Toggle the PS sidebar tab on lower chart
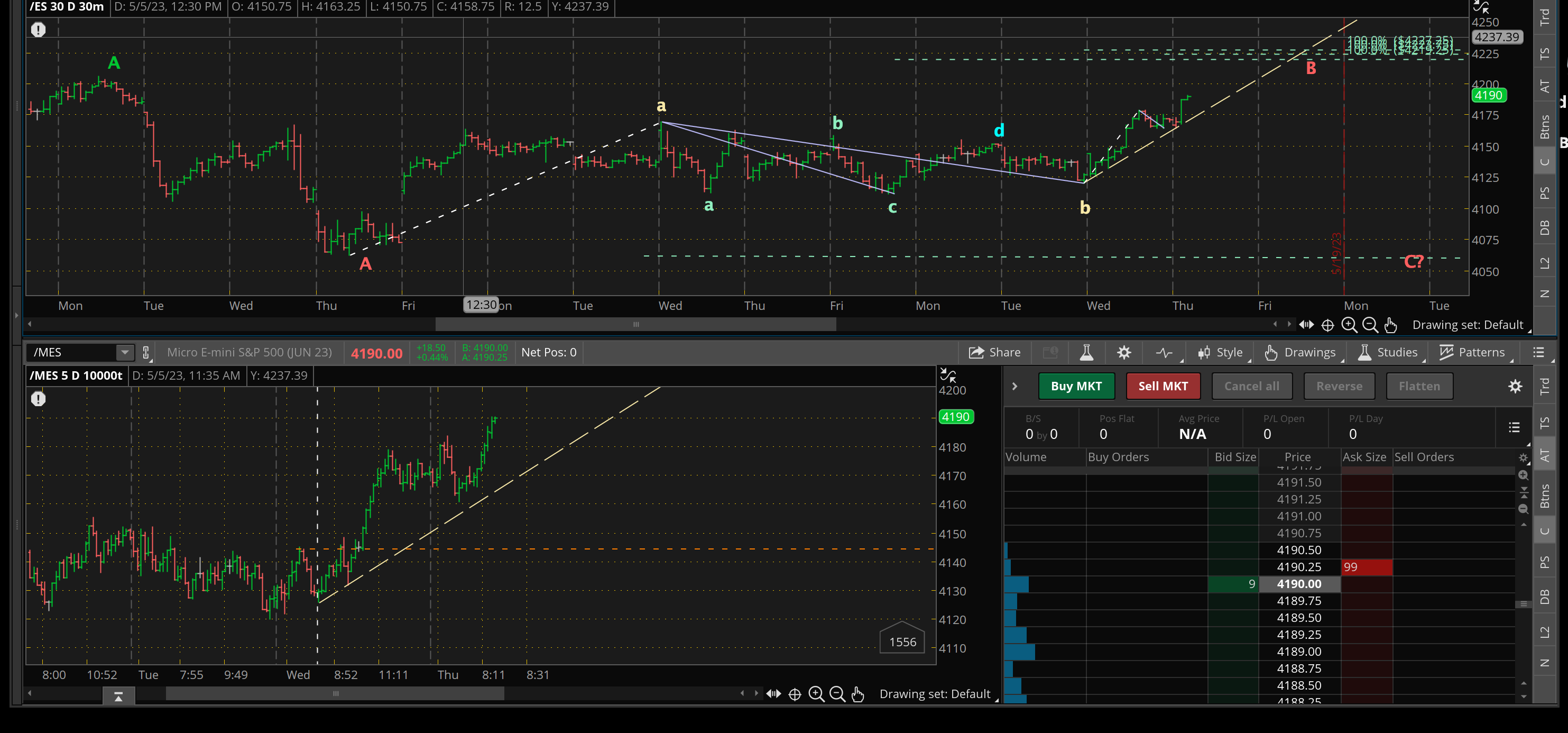Image resolution: width=1568 pixels, height=733 pixels. [x=1545, y=562]
